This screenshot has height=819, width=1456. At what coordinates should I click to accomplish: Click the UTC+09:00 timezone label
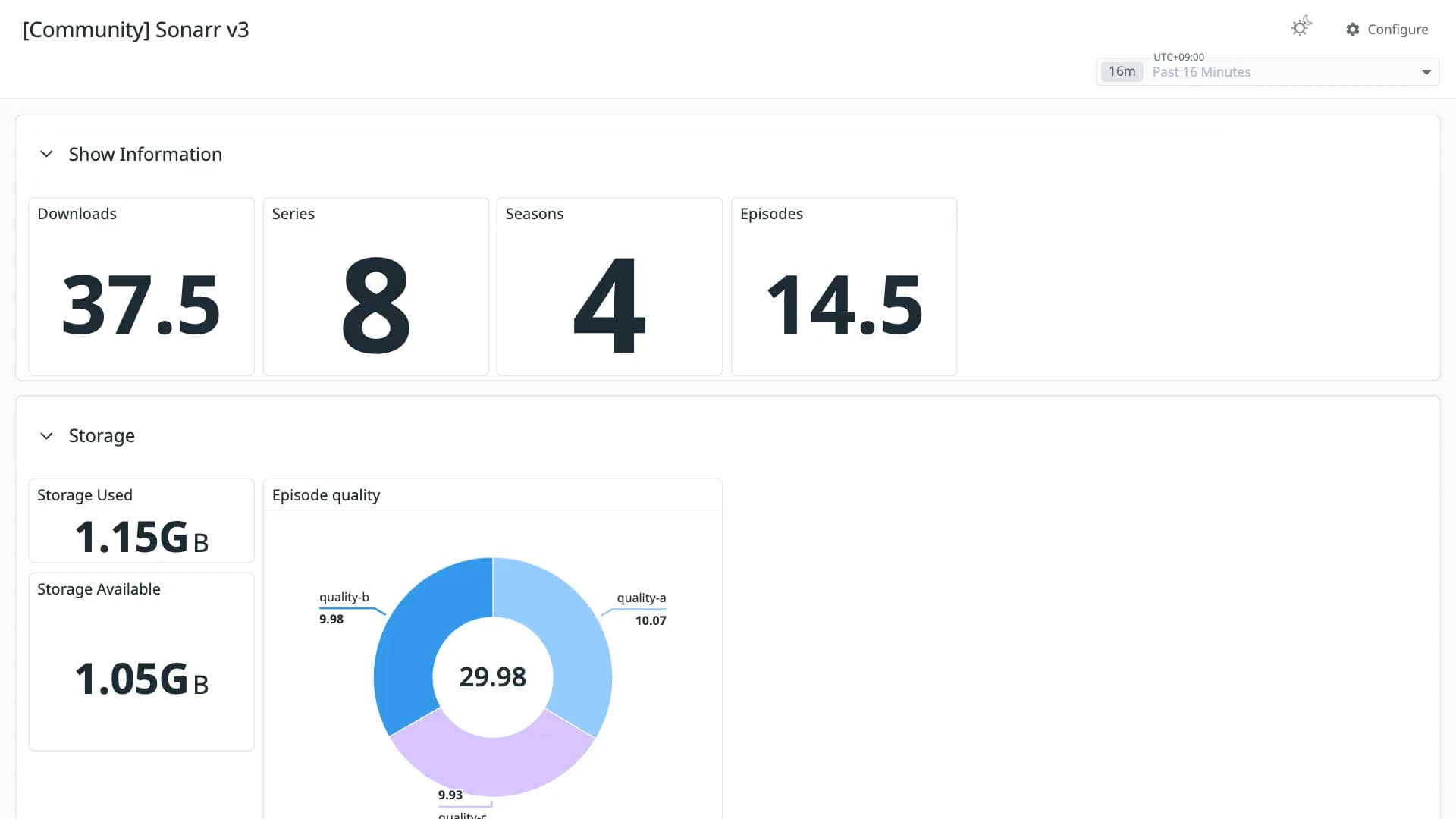click(1178, 57)
